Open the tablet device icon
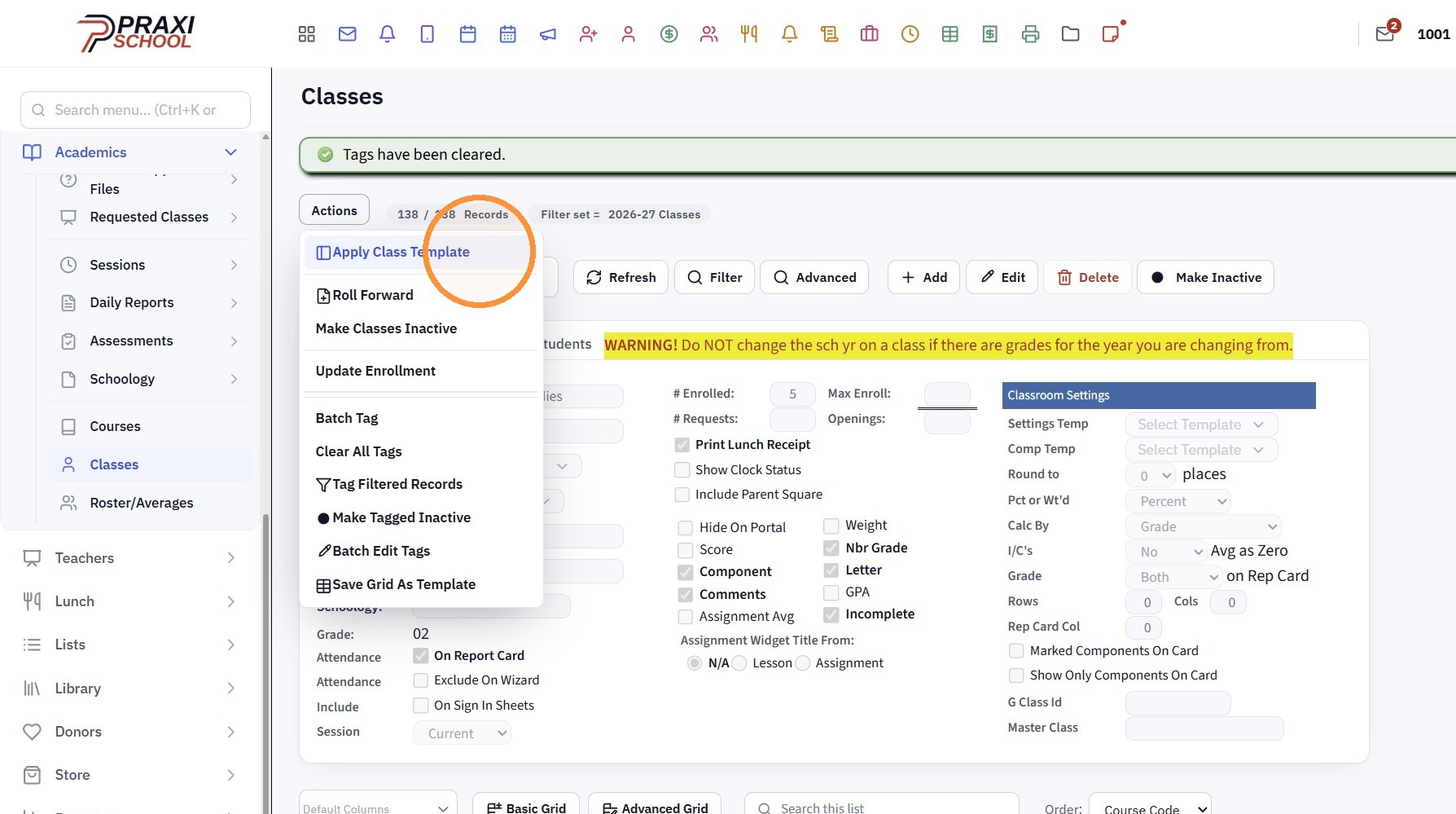 (428, 34)
